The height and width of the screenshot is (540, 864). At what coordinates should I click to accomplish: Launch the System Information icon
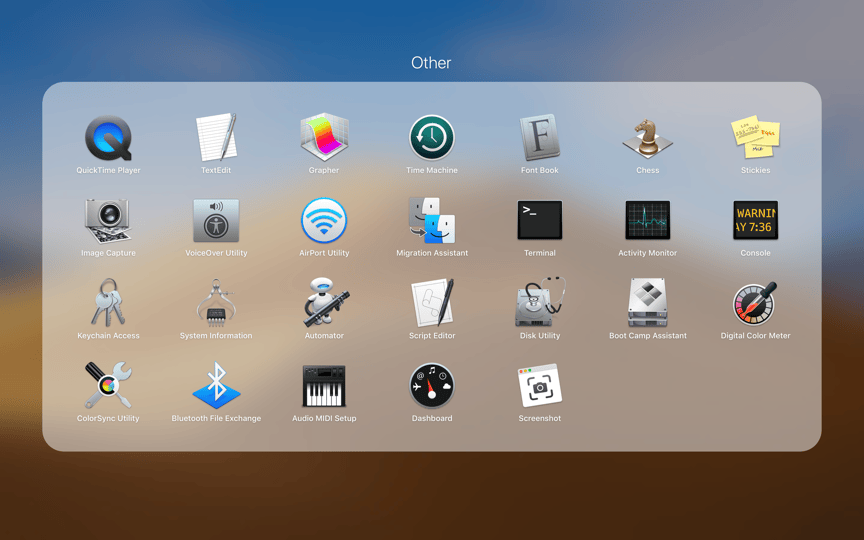pos(216,303)
